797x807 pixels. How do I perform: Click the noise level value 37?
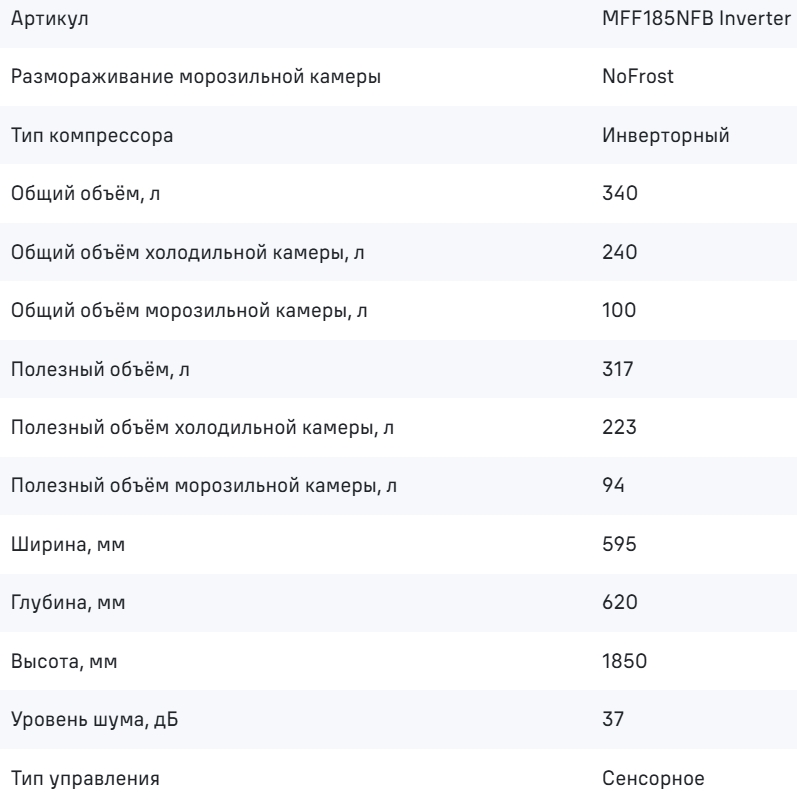point(613,719)
